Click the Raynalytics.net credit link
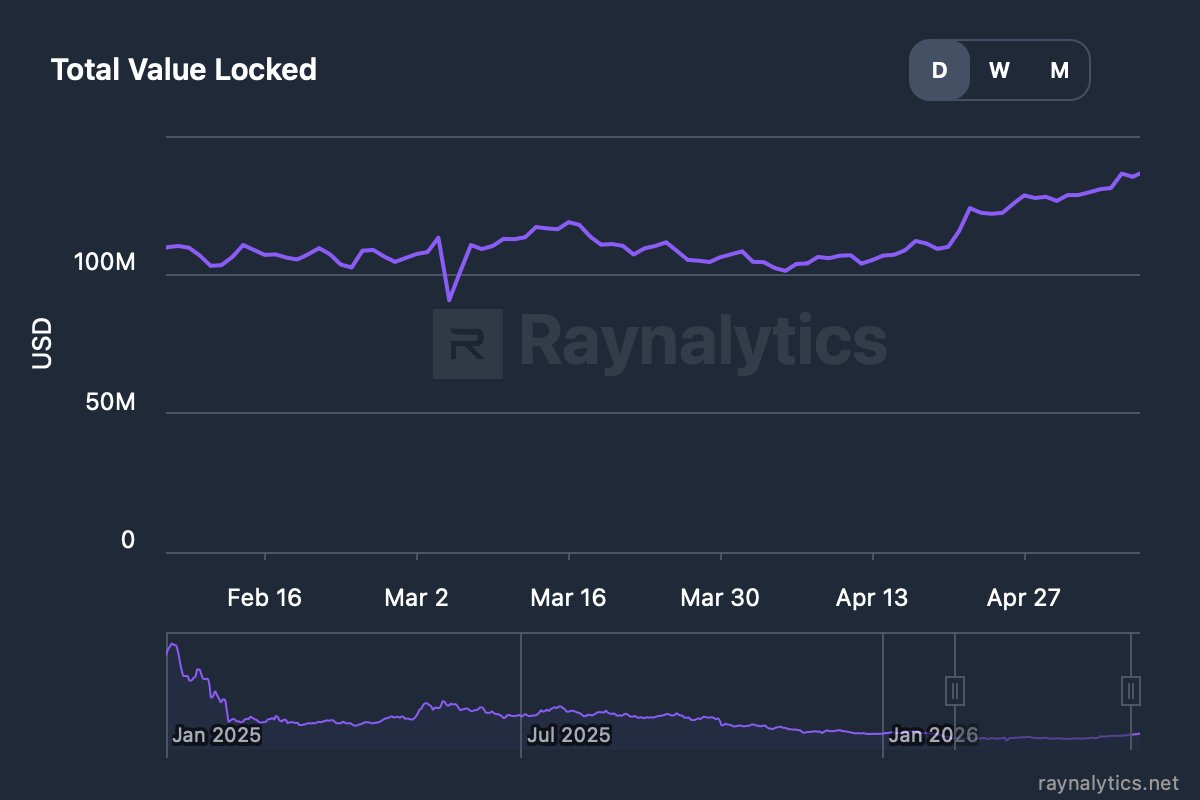 click(1109, 782)
